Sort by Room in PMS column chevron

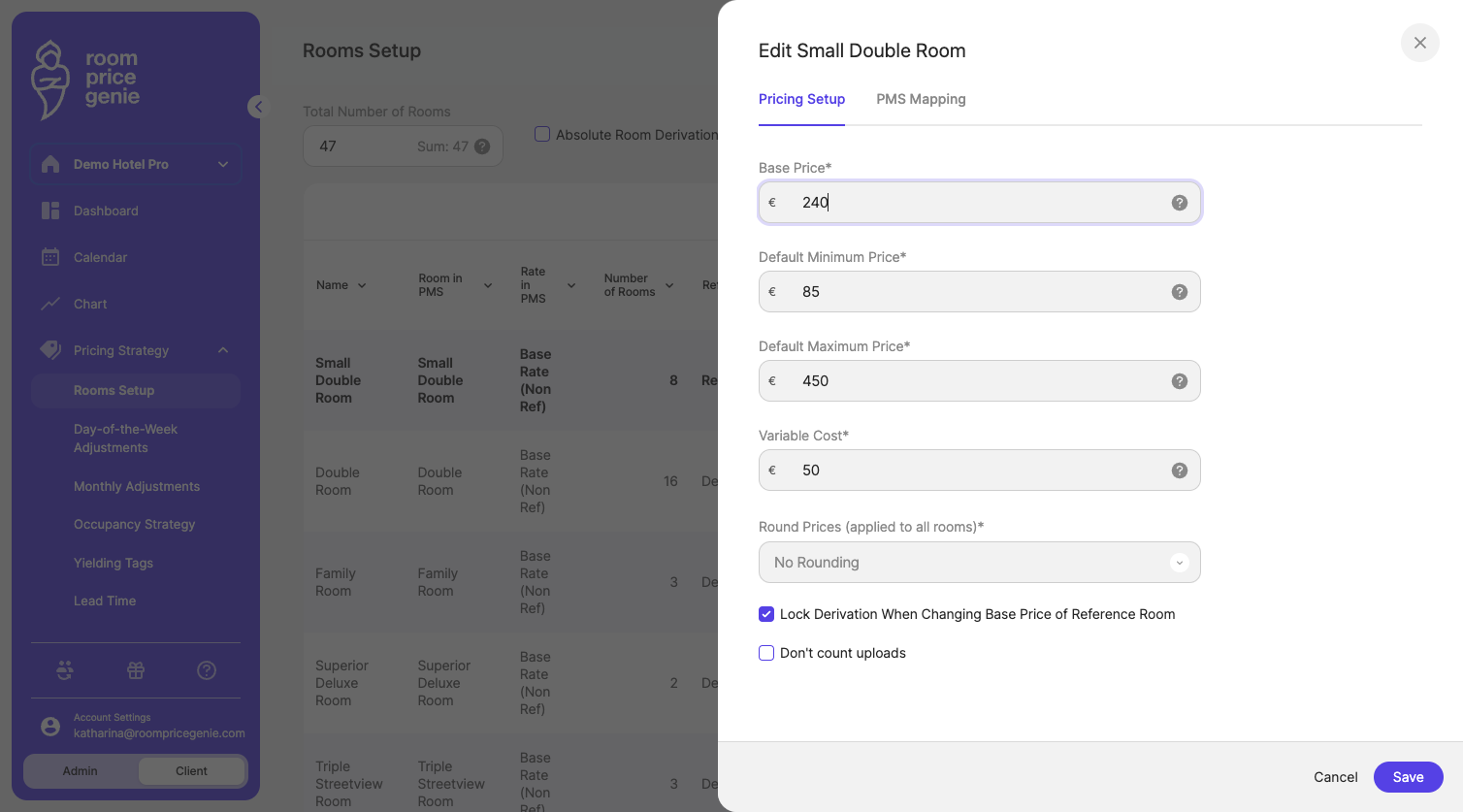[x=488, y=285]
